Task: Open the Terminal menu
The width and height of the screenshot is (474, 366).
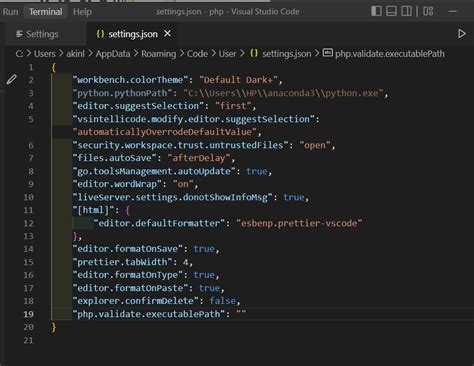Action: [x=46, y=12]
